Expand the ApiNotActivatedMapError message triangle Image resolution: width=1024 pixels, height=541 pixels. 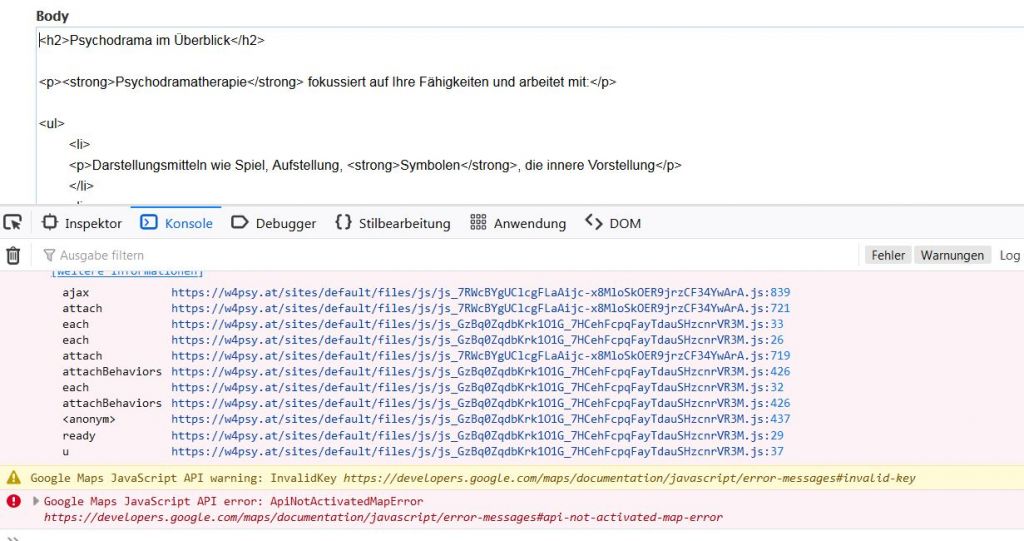pyautogui.click(x=37, y=501)
